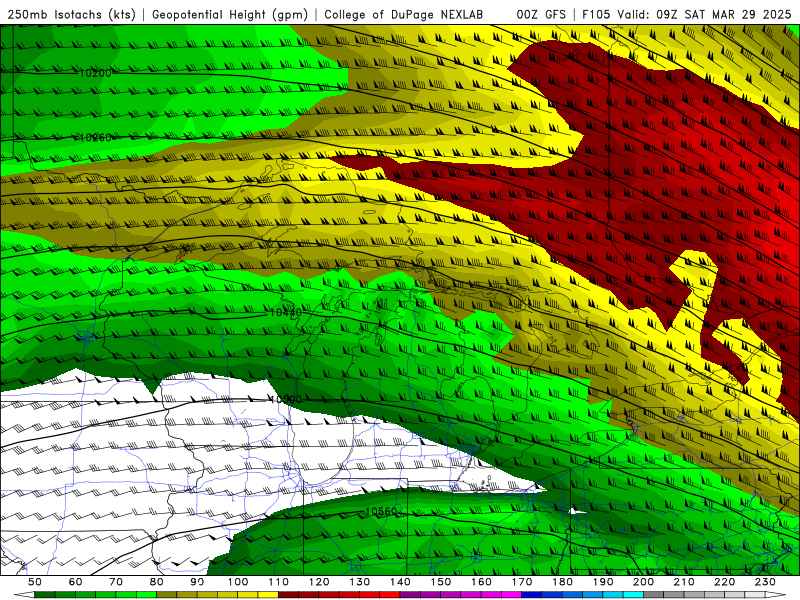Click the 200 value on the color scale
Image resolution: width=800 pixels, height=600 pixels.
click(x=643, y=582)
